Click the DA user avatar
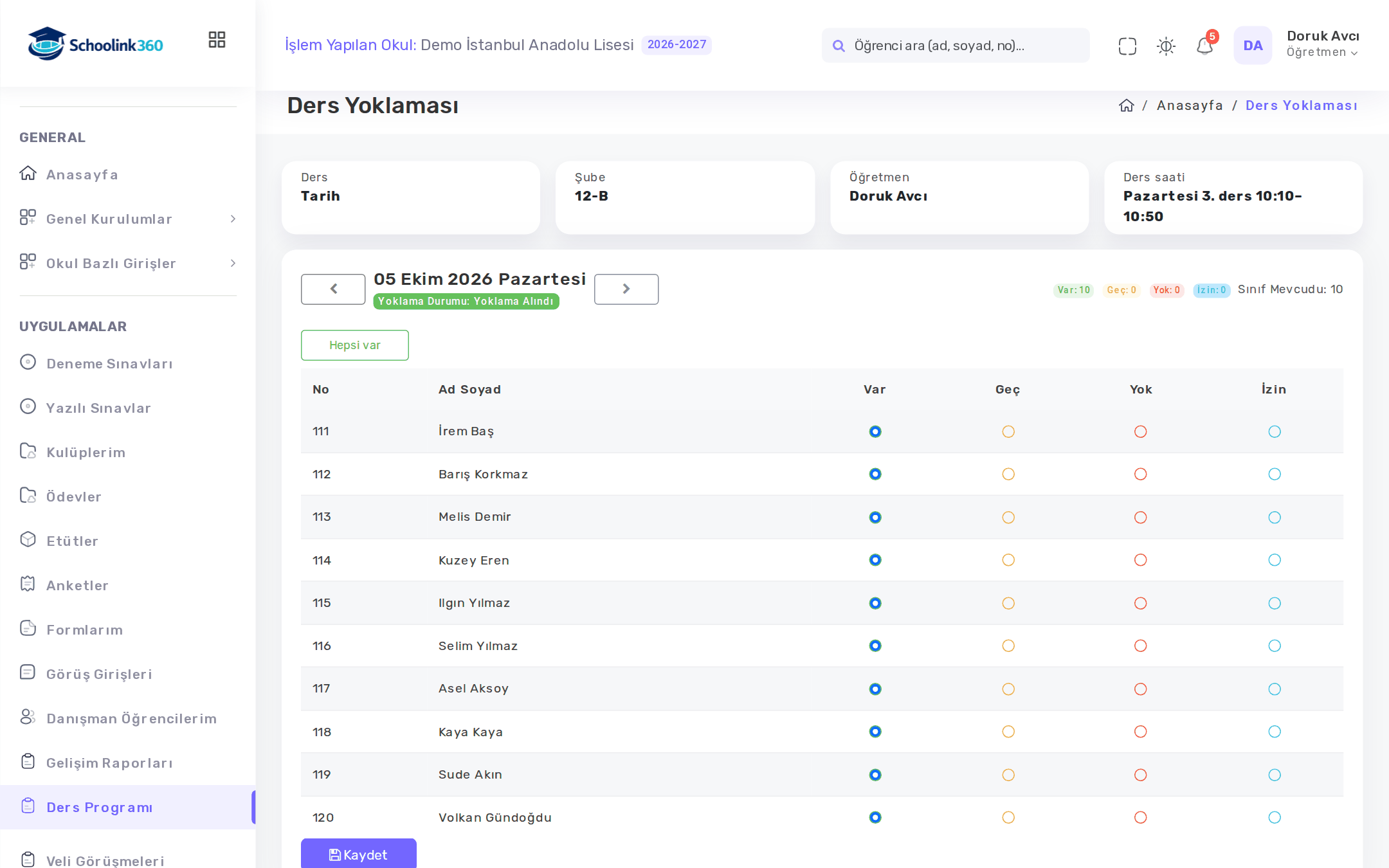Viewport: 1389px width, 868px height. (x=1253, y=45)
